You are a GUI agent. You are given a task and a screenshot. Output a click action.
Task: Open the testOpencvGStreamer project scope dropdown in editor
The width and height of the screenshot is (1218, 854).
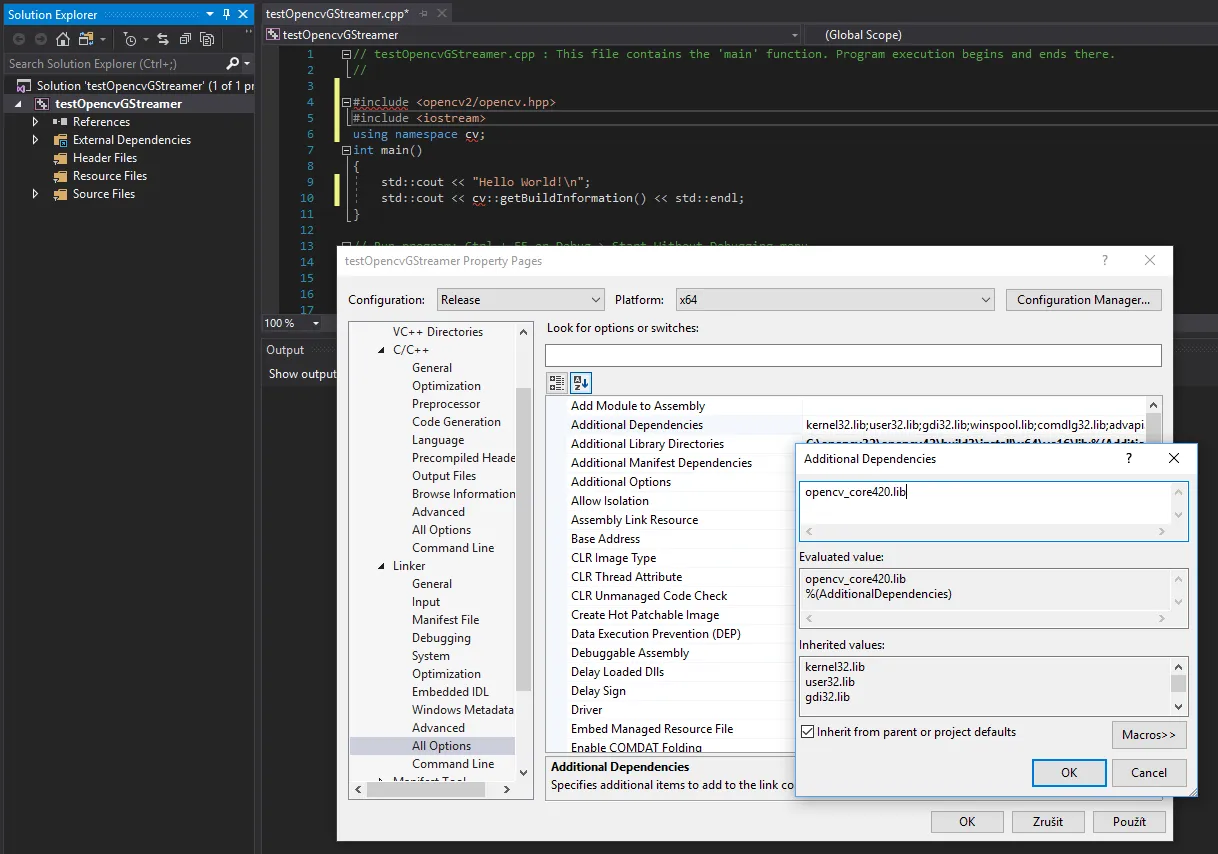532,35
